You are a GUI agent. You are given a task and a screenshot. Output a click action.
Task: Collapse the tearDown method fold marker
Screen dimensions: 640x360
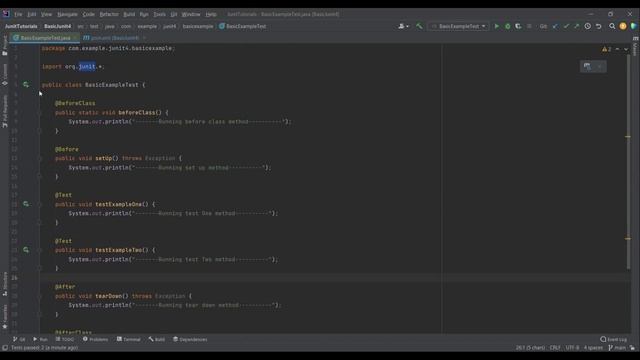coord(40,296)
